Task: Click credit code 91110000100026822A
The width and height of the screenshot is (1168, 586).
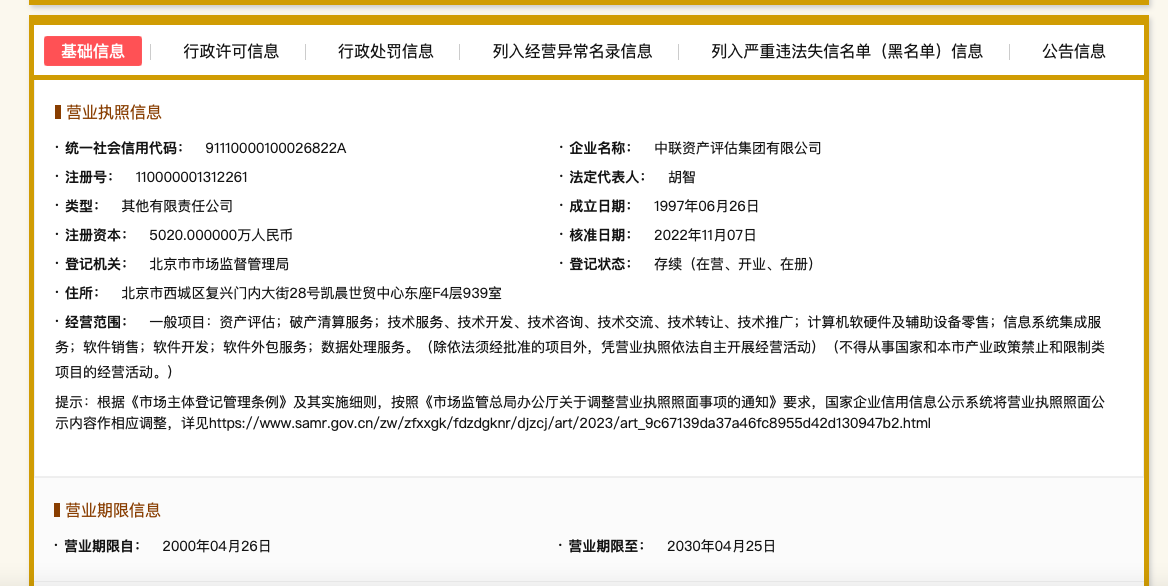Action: click(x=276, y=148)
